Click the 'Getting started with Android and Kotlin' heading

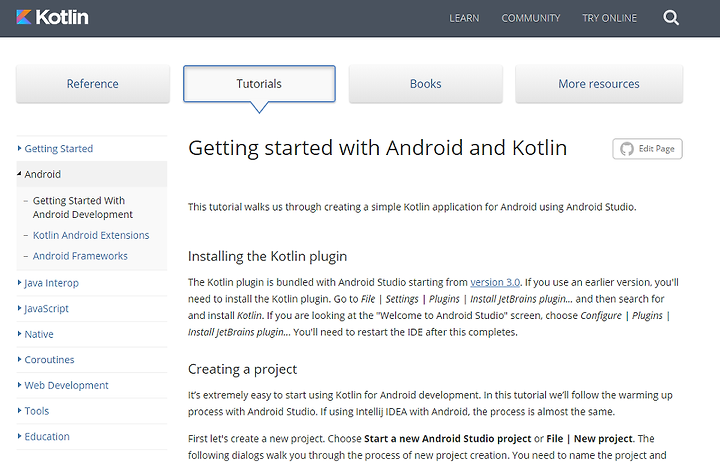tap(377, 148)
